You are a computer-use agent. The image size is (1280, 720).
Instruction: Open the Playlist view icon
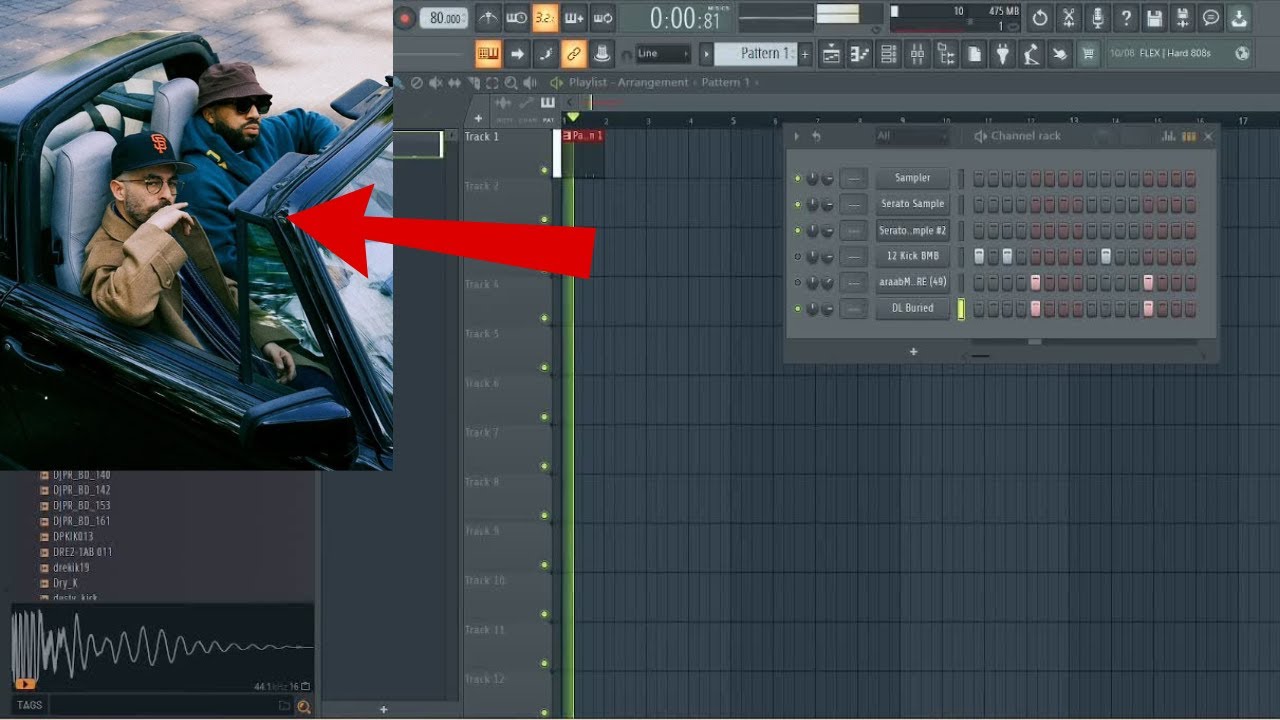(831, 54)
